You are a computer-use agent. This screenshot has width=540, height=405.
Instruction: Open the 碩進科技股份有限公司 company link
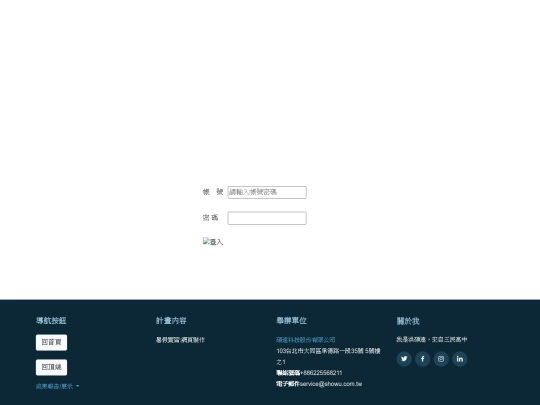click(x=306, y=340)
